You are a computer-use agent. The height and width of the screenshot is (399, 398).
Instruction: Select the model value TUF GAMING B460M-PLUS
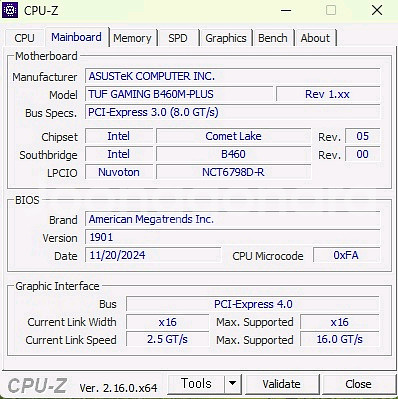tap(179, 94)
